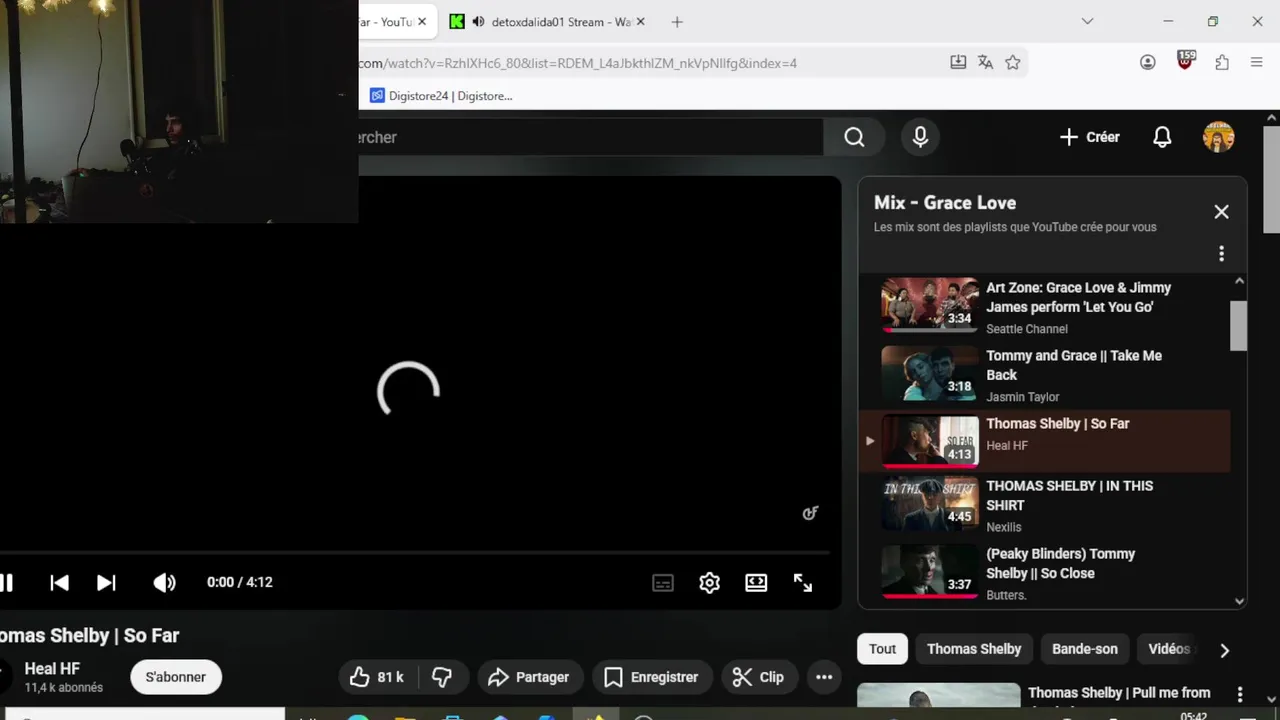Start voice search with microphone icon

coord(920,137)
